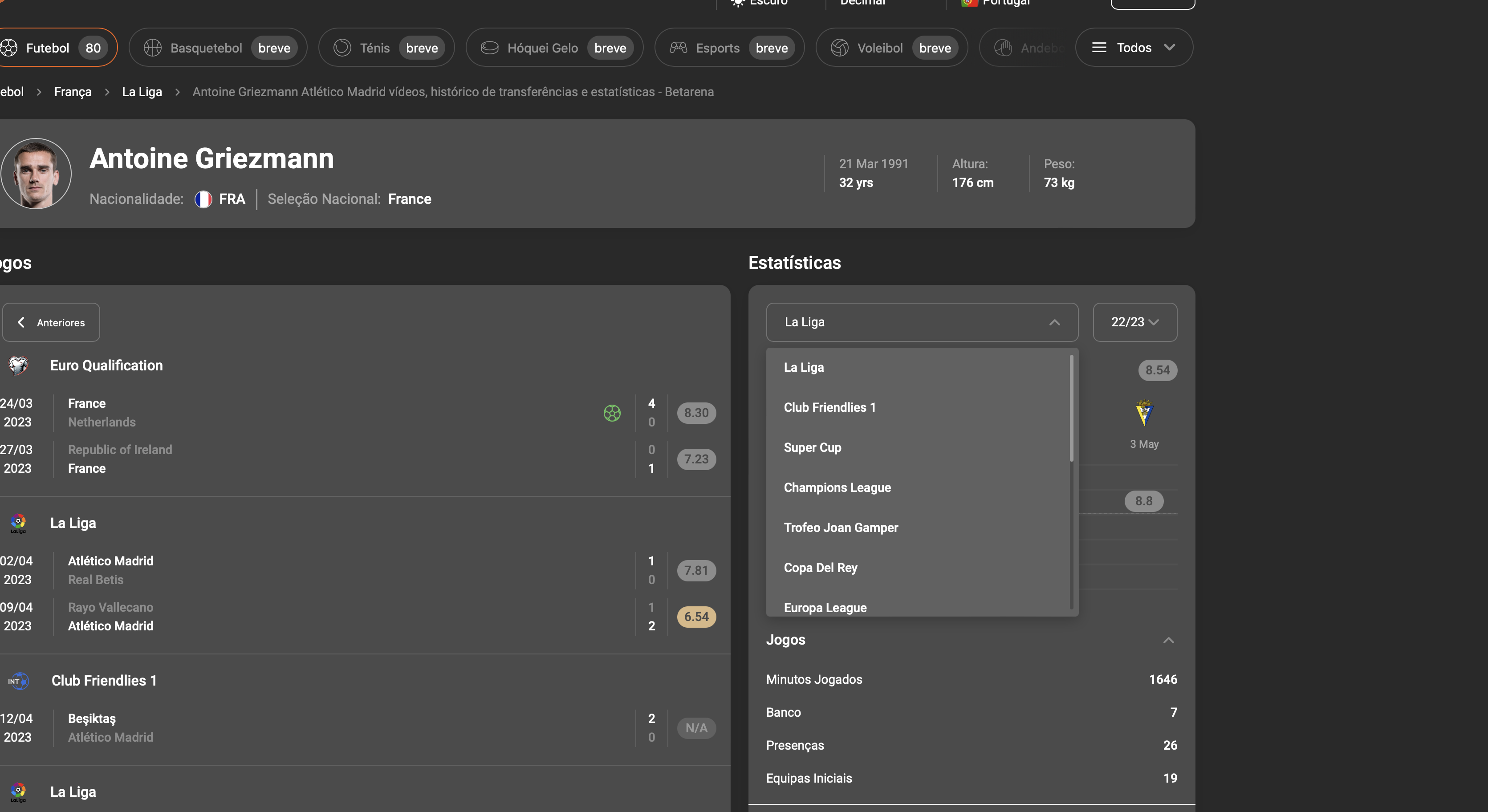Viewport: 1488px width, 812px height.
Task: Click the Esports gamepad icon
Action: [x=678, y=47]
